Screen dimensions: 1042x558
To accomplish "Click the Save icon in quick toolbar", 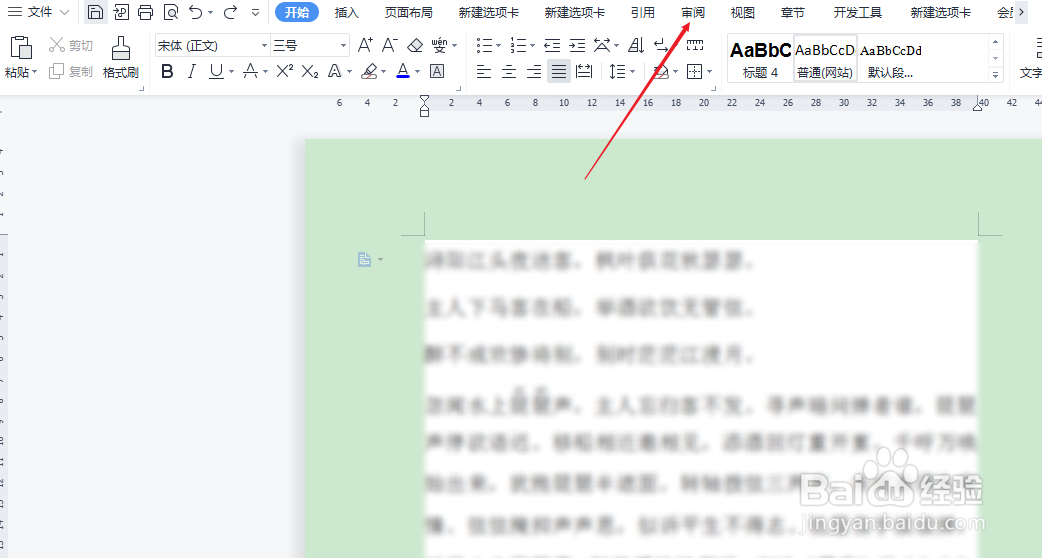I will 96,12.
